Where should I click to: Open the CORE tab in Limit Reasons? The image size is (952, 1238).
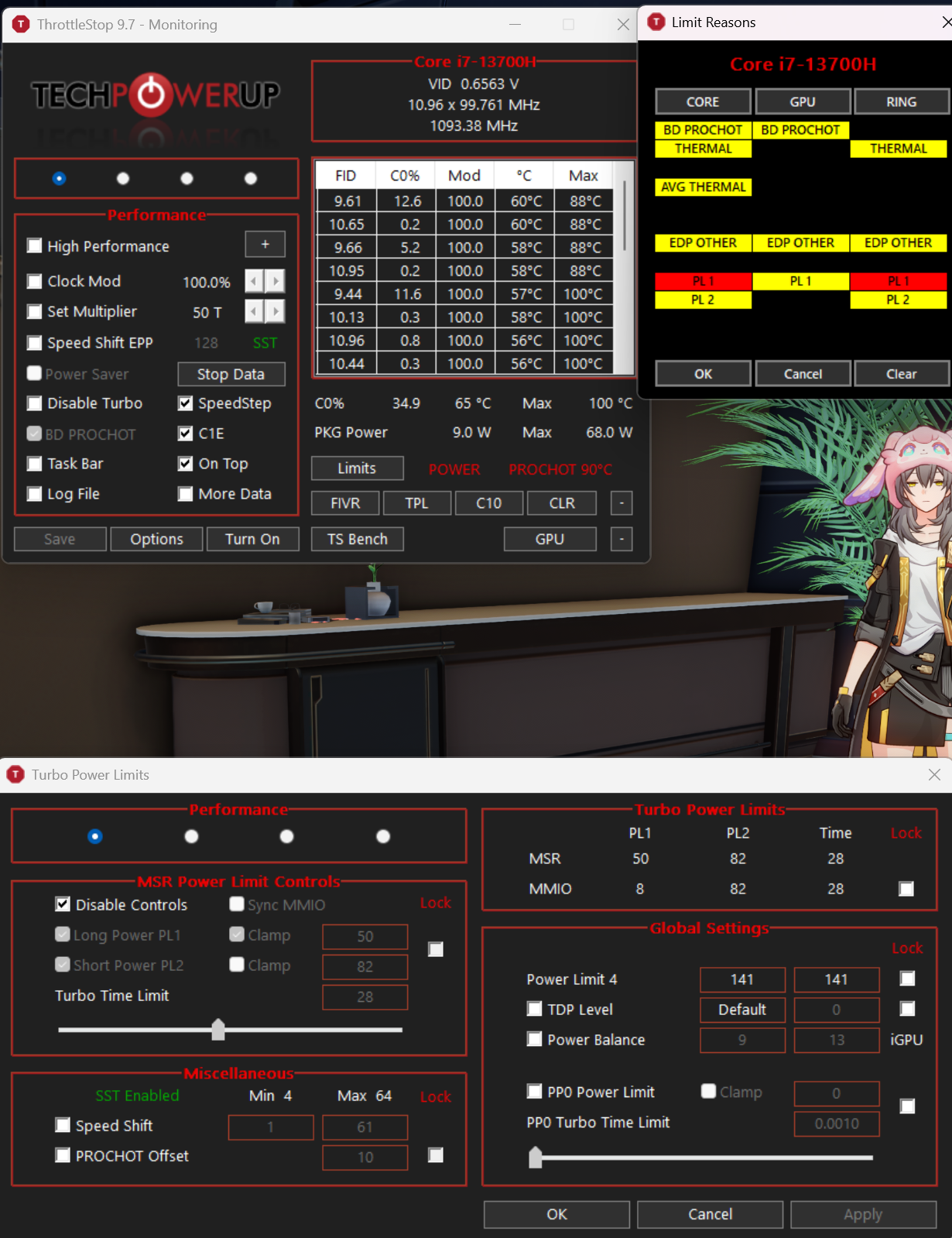point(703,101)
